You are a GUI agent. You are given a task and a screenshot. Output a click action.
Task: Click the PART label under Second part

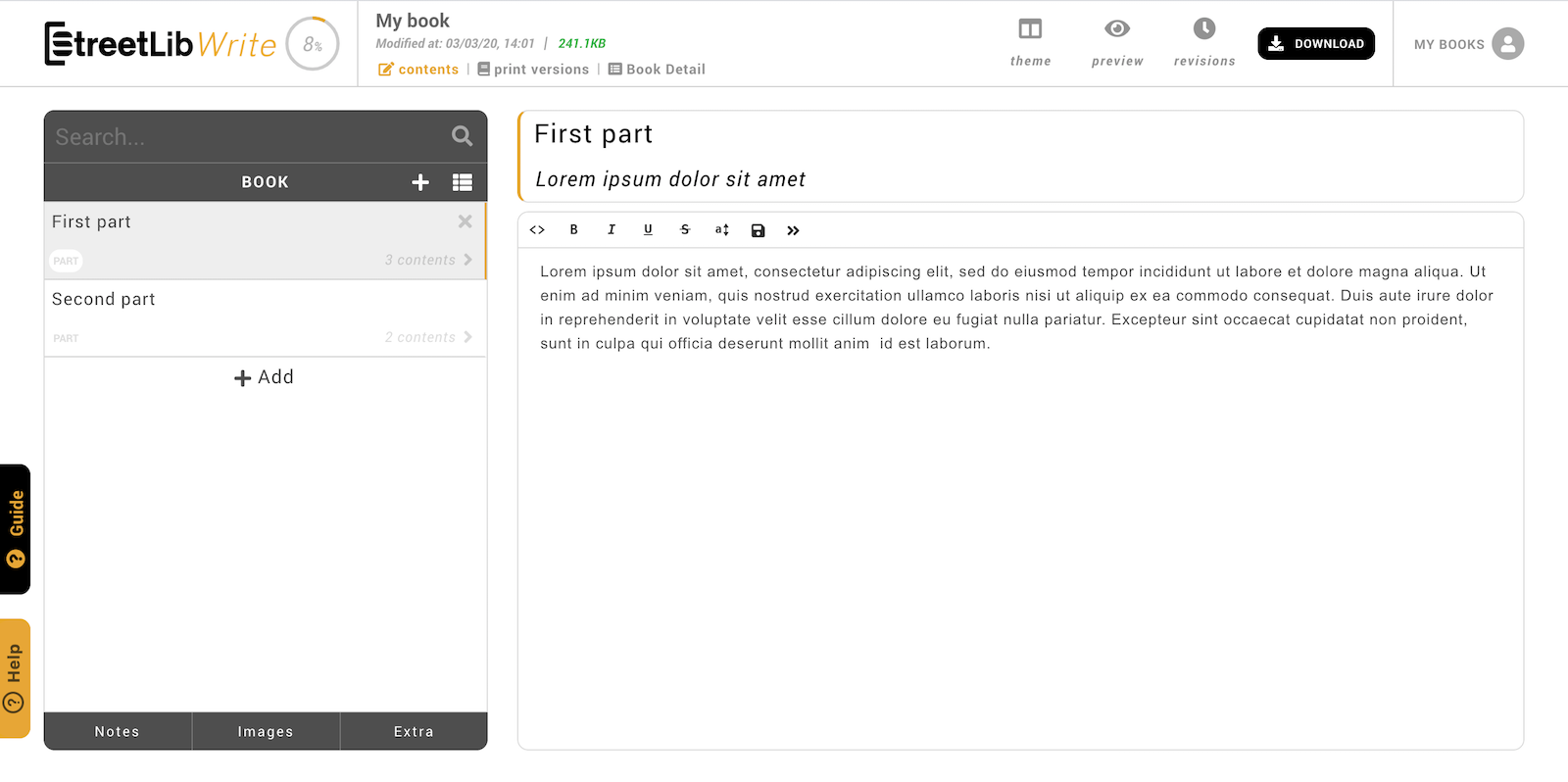66,338
